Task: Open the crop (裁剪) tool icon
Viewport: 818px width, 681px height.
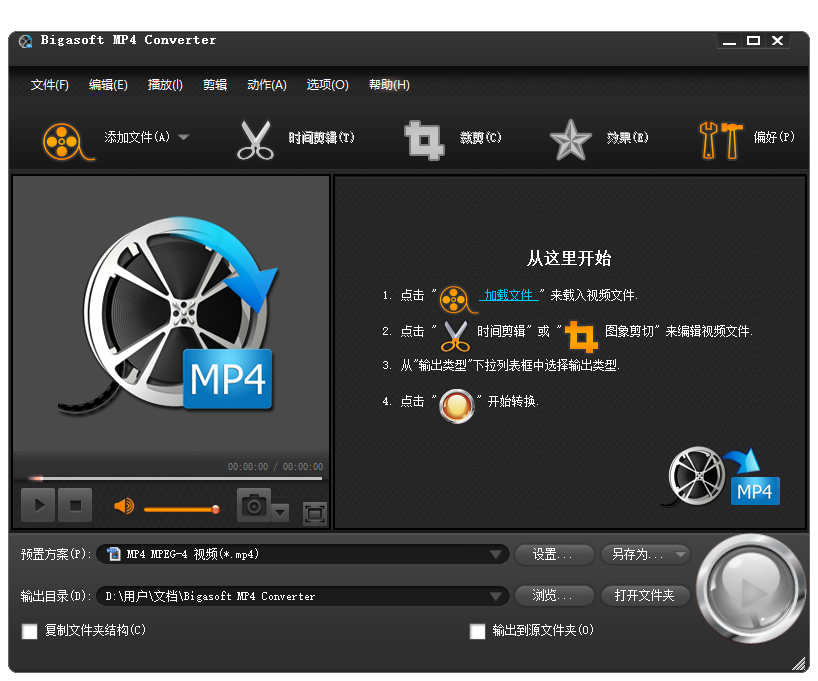Action: click(424, 140)
